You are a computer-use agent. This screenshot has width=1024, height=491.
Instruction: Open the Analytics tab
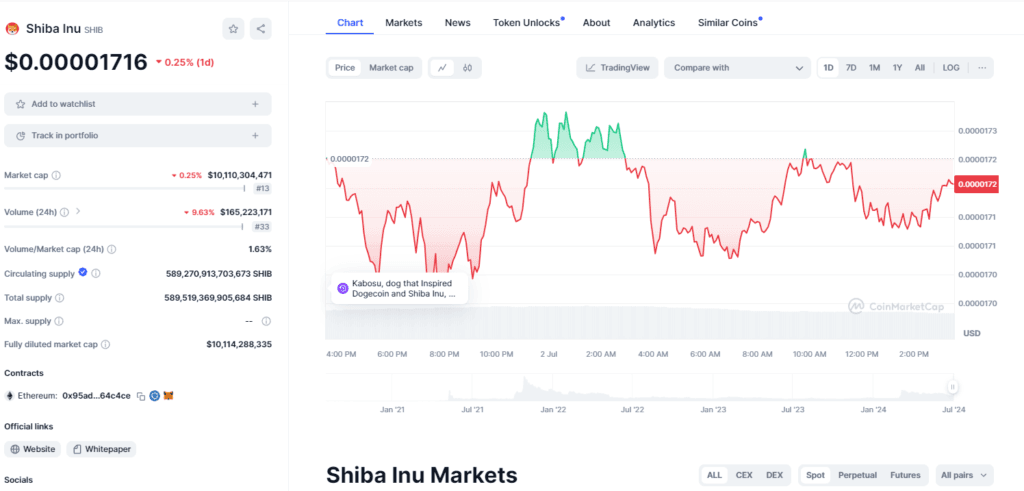(654, 23)
